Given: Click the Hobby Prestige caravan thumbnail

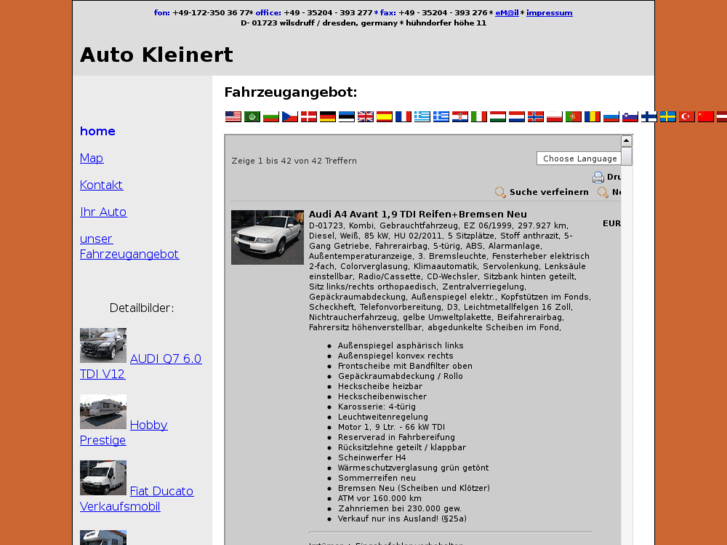Looking at the screenshot, I should (x=103, y=411).
